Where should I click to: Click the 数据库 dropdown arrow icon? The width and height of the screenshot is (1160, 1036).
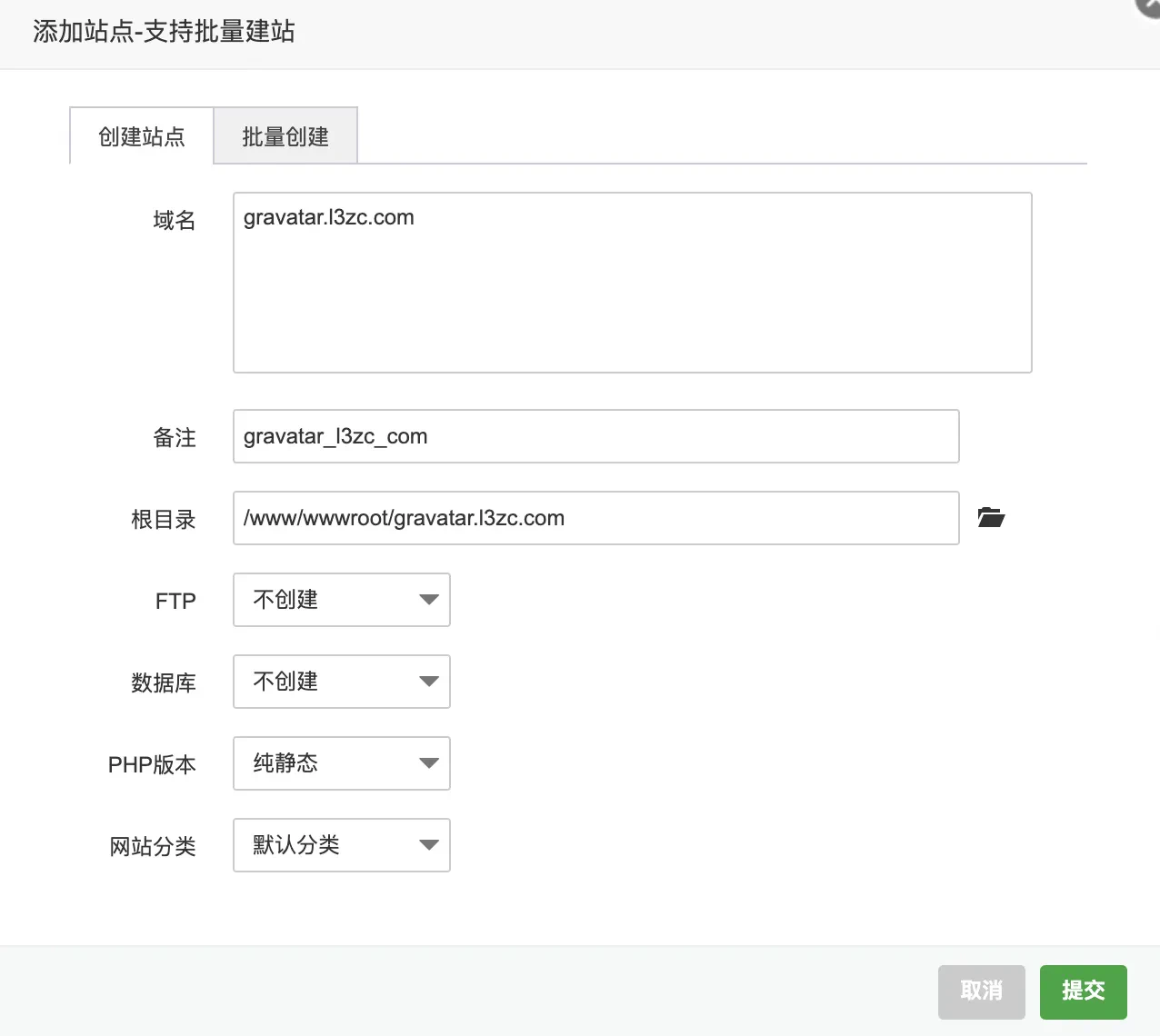pos(428,682)
